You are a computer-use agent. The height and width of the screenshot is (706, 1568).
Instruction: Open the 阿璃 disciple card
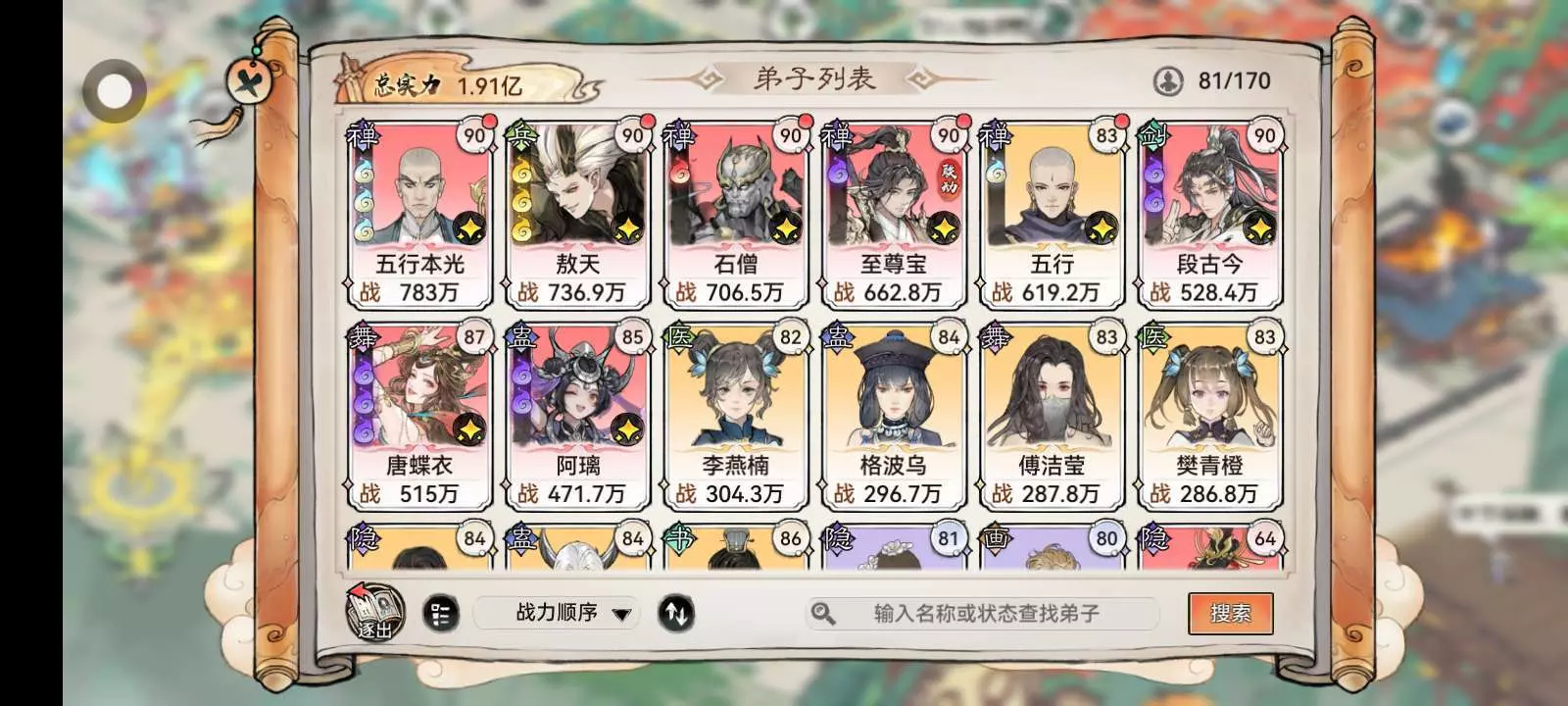pos(578,417)
